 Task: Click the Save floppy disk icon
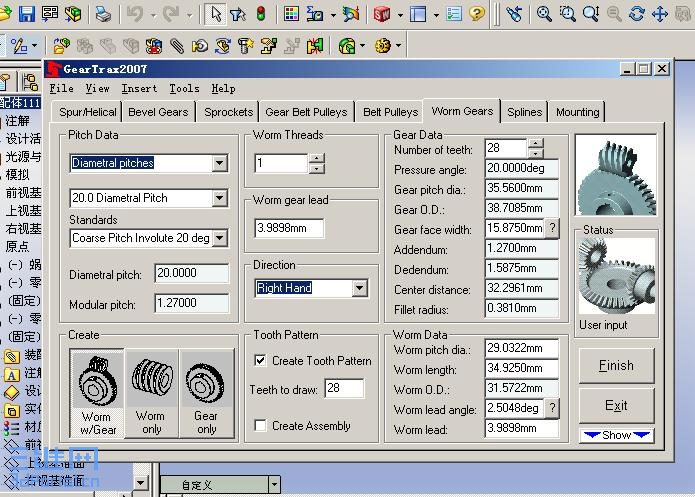coord(27,14)
